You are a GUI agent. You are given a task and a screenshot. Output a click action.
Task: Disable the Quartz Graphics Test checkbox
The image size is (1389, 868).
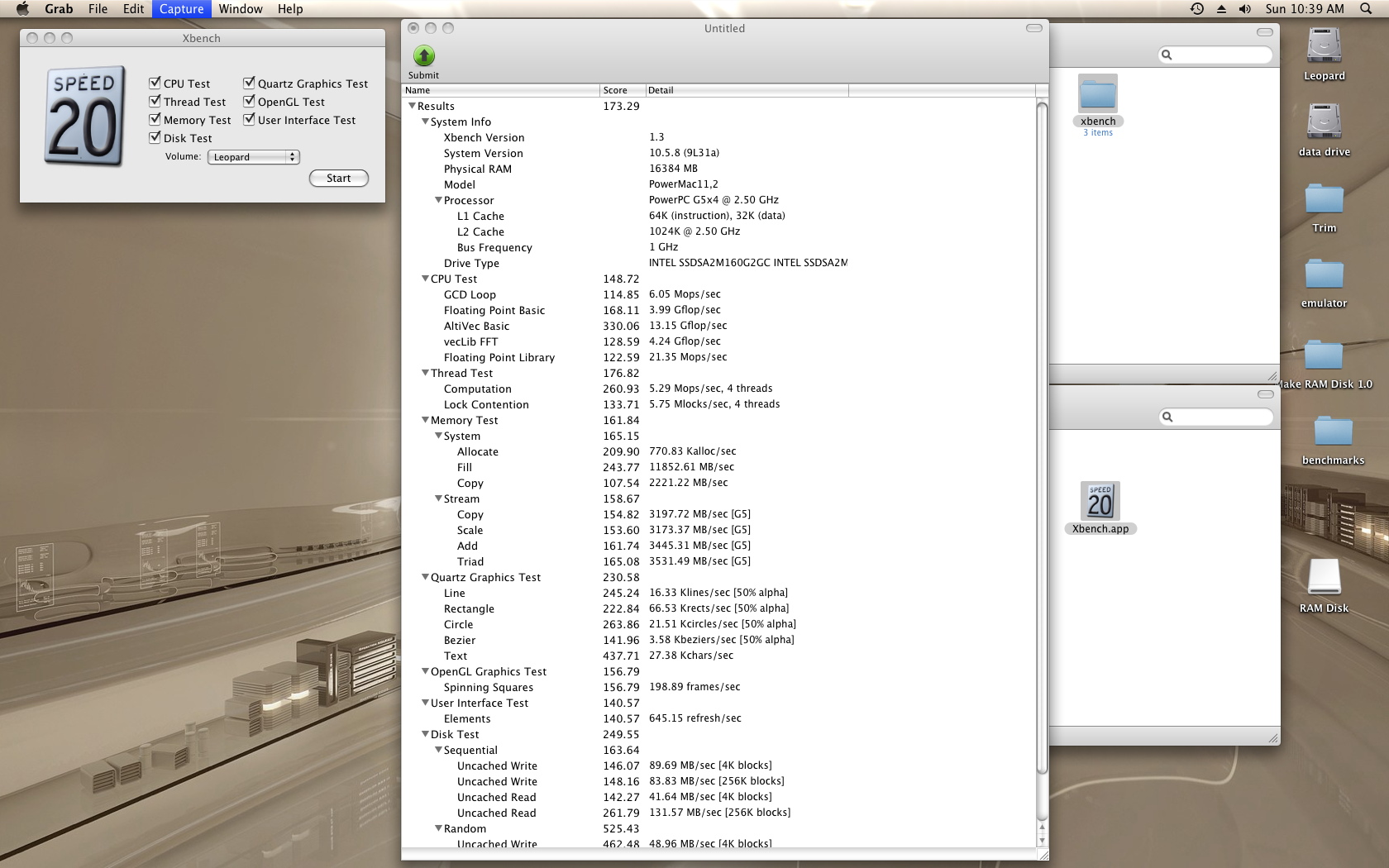point(249,83)
